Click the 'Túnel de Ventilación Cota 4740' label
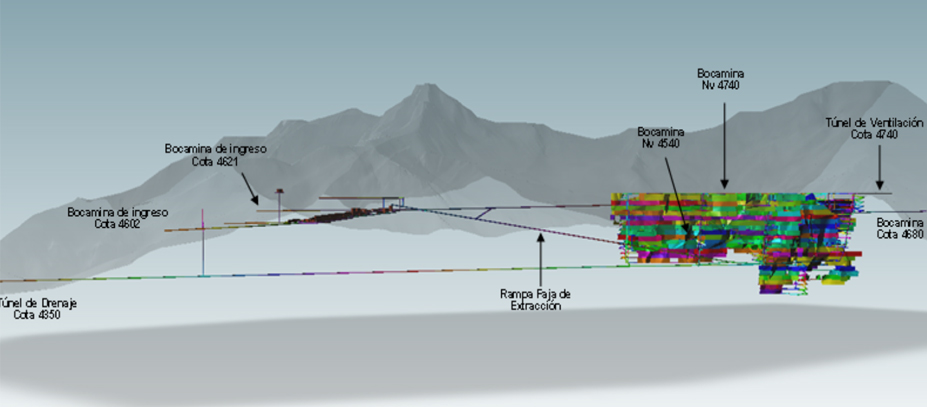 [x=874, y=127]
